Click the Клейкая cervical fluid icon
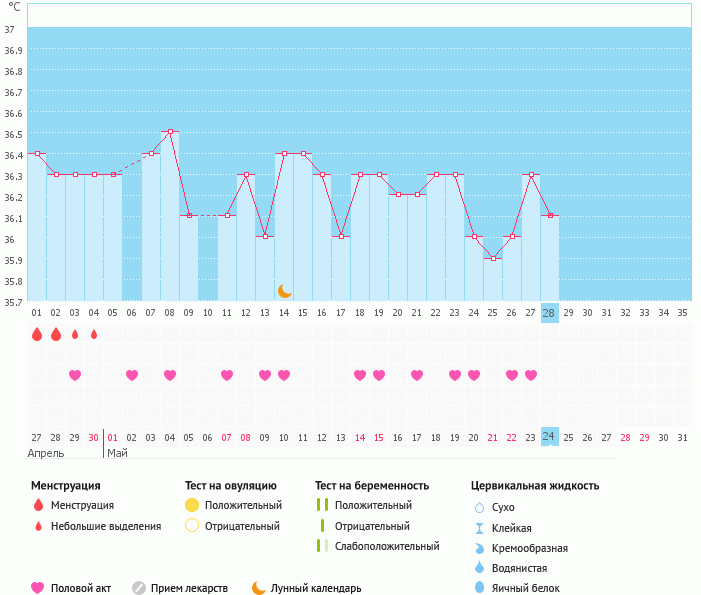The width and height of the screenshot is (701, 595). point(479,528)
